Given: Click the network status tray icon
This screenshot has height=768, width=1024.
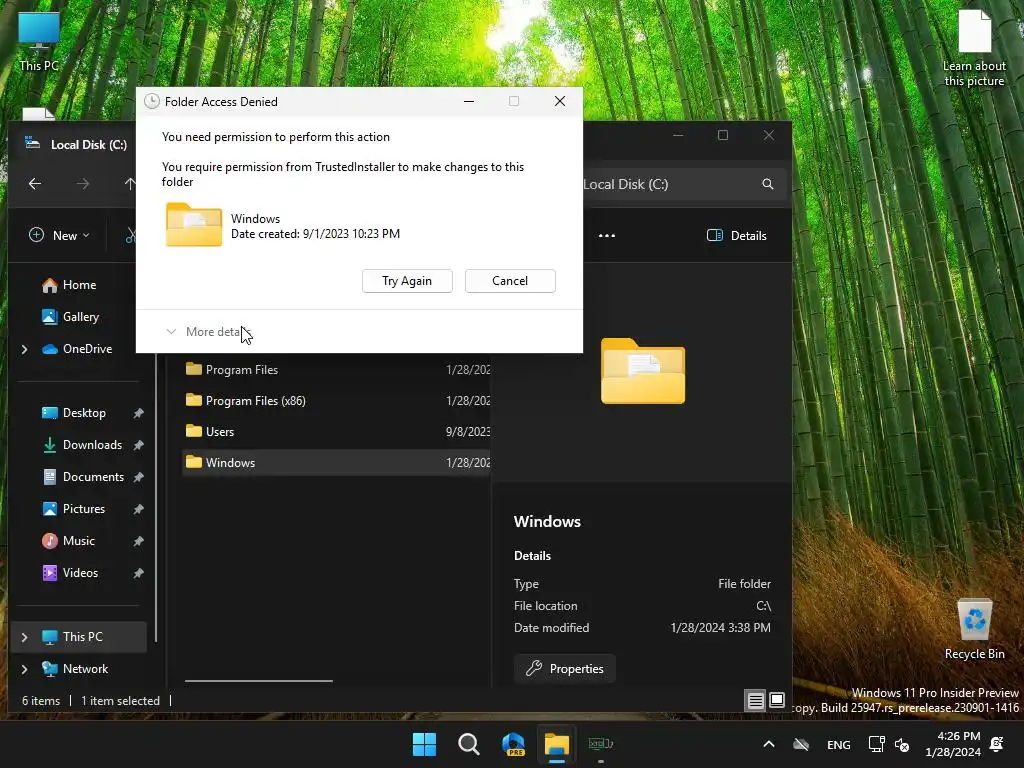Looking at the screenshot, I should click(x=876, y=744).
